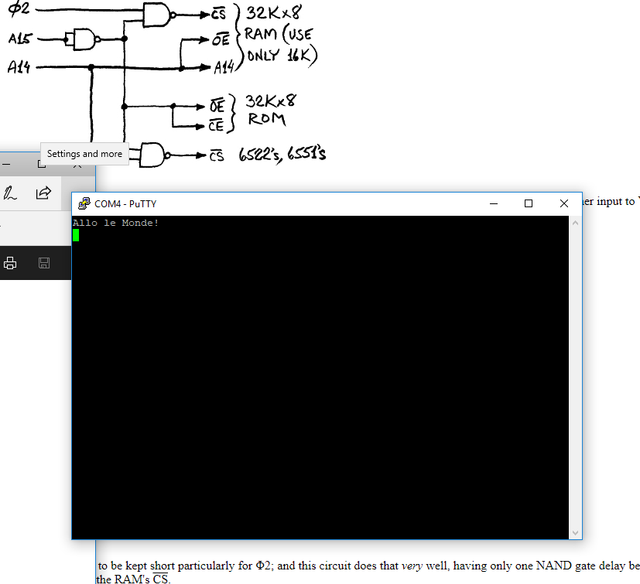This screenshot has height=584, width=640.
Task: Maximize the COM4 PuTTY window
Action: 528,203
